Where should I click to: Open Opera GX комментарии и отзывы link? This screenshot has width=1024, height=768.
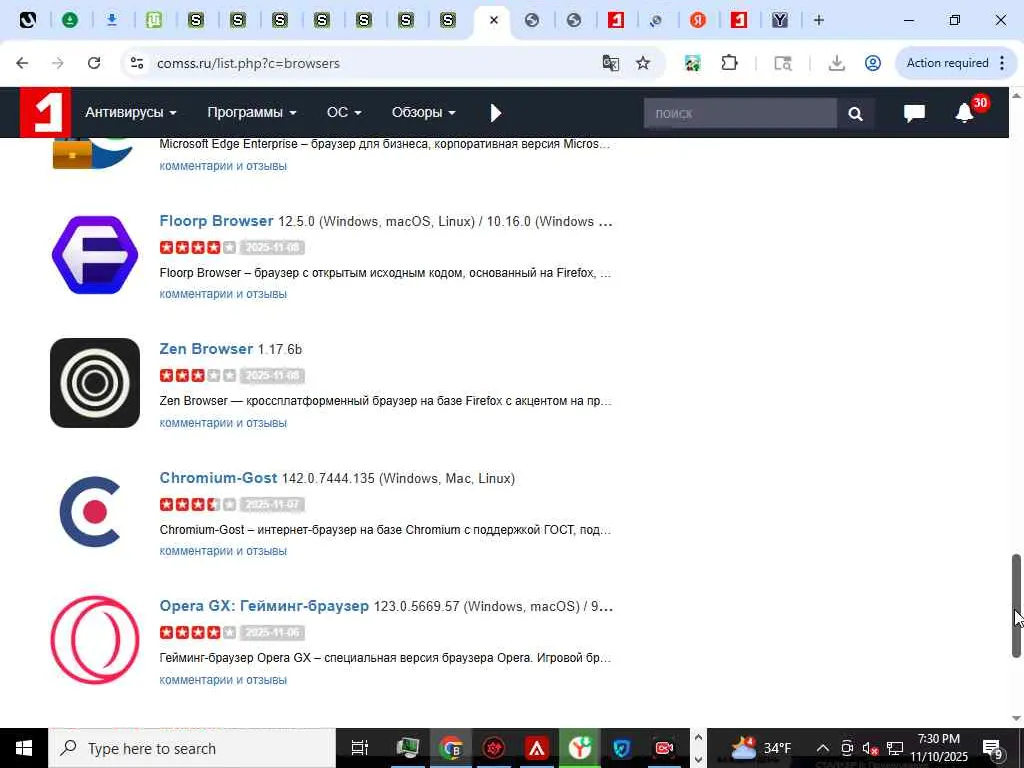(223, 680)
